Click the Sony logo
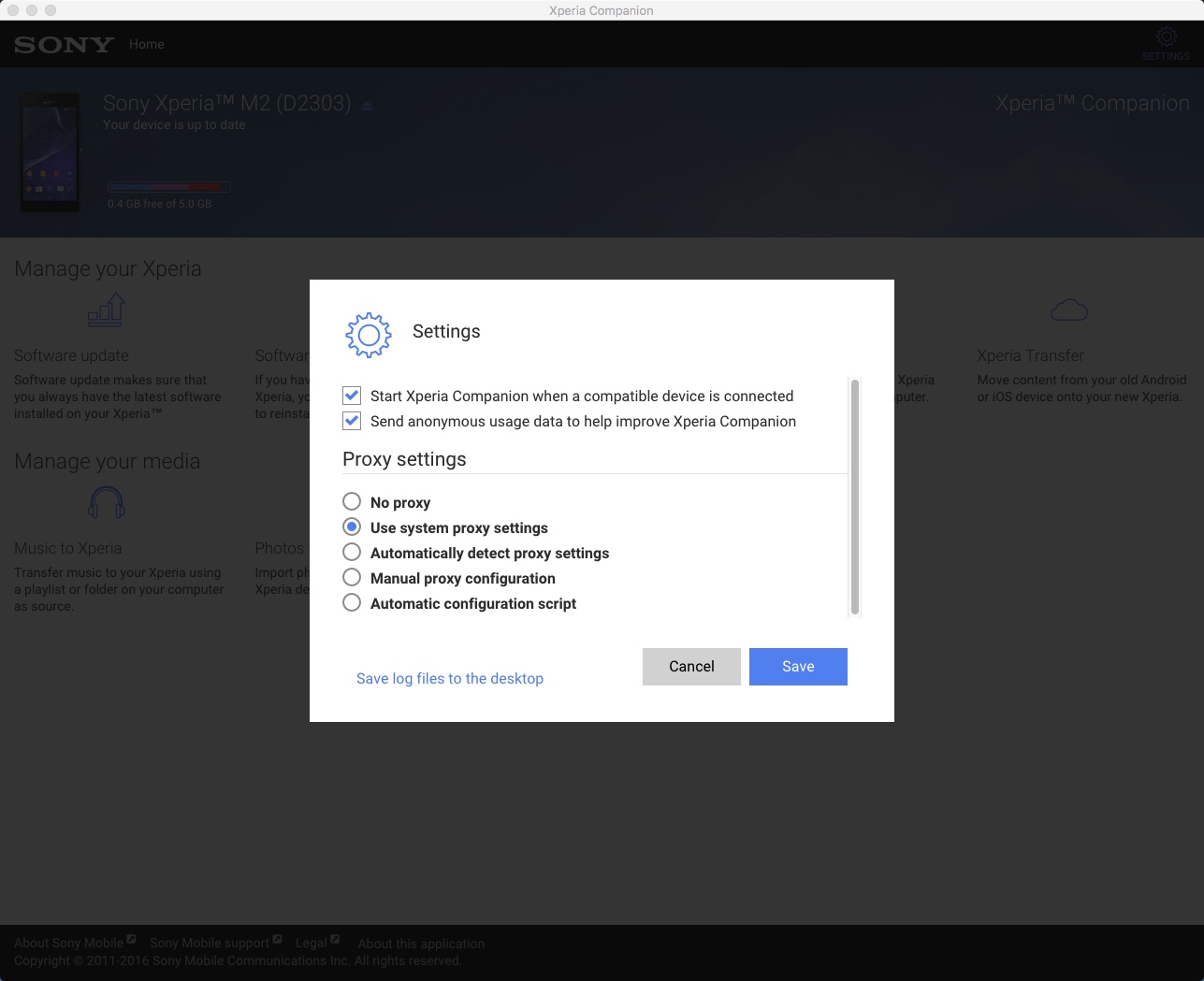1204x981 pixels. pos(64,45)
